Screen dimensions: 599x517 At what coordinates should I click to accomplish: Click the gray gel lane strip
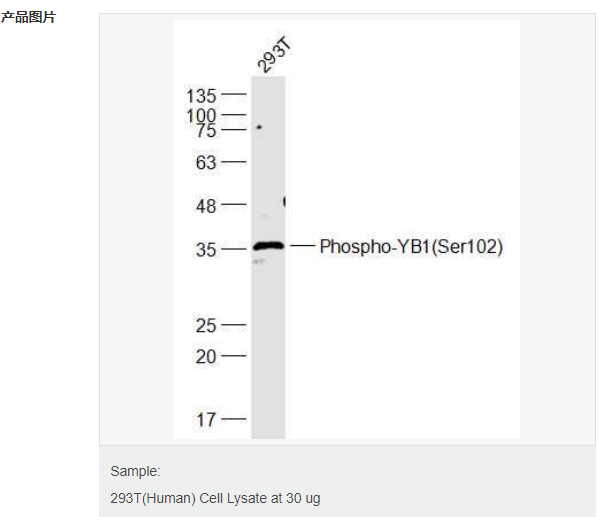tap(268, 257)
